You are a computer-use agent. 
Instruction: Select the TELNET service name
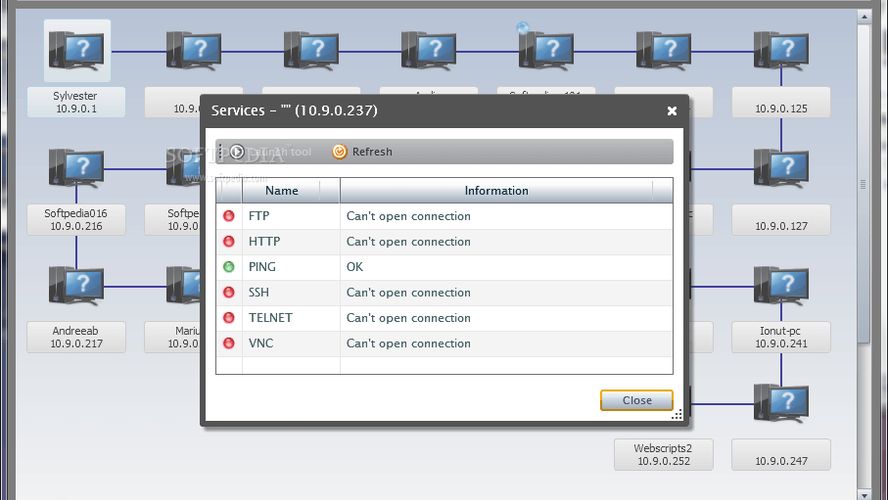[271, 318]
